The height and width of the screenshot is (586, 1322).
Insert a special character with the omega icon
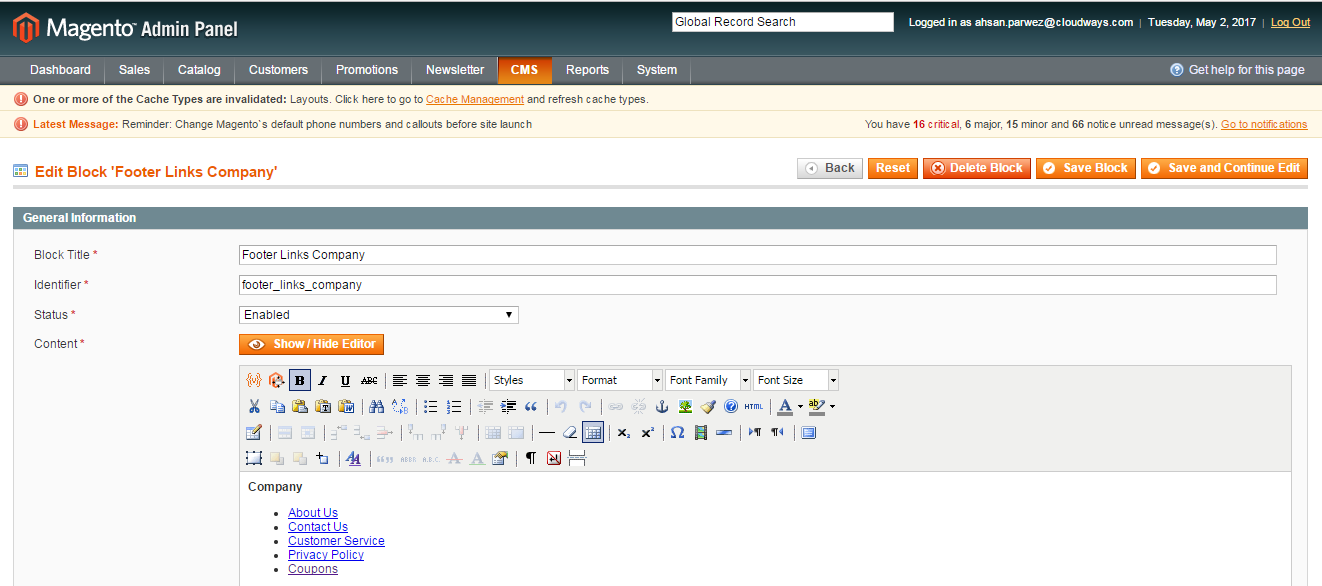(x=678, y=432)
